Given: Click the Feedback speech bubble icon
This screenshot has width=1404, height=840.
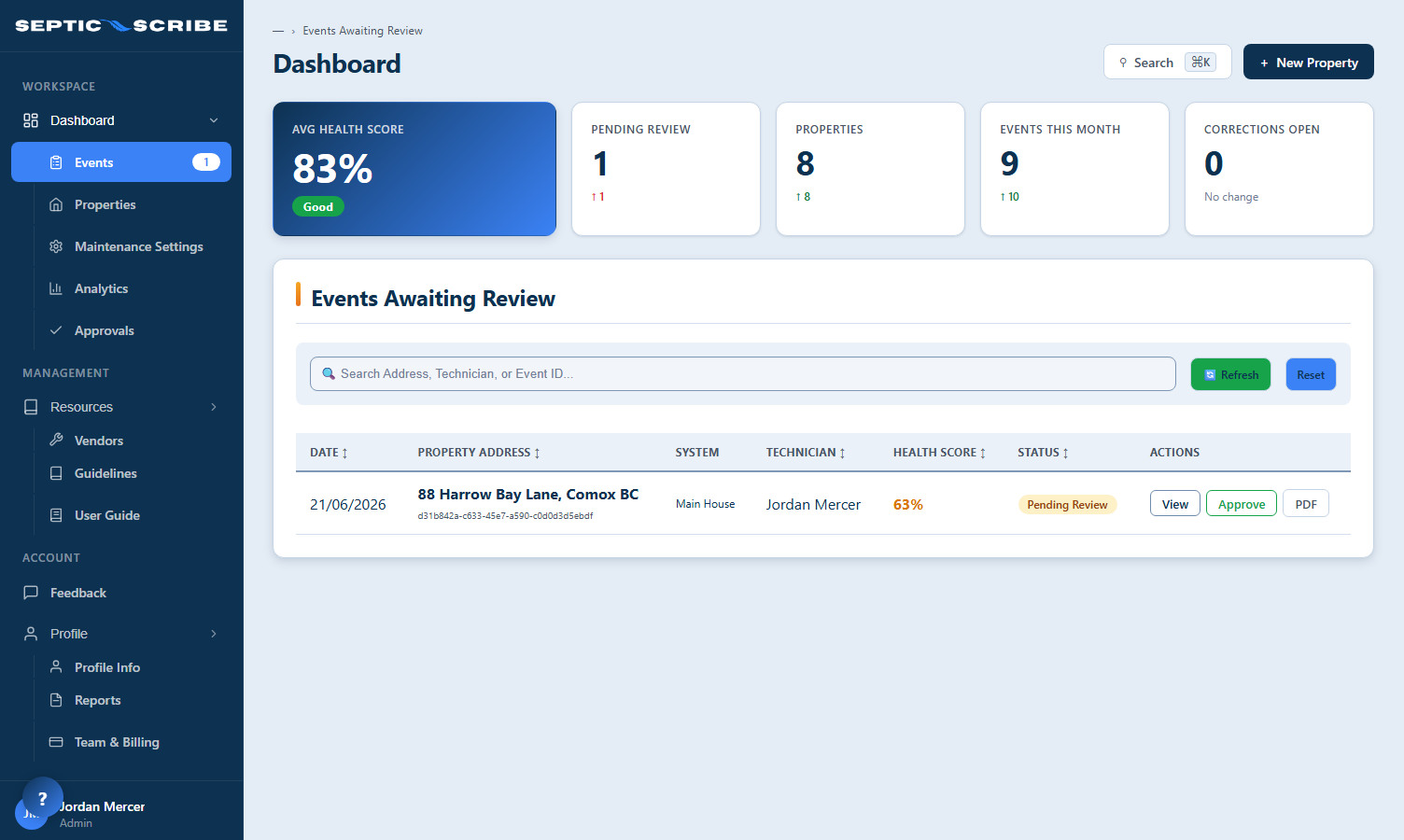Looking at the screenshot, I should tap(31, 593).
